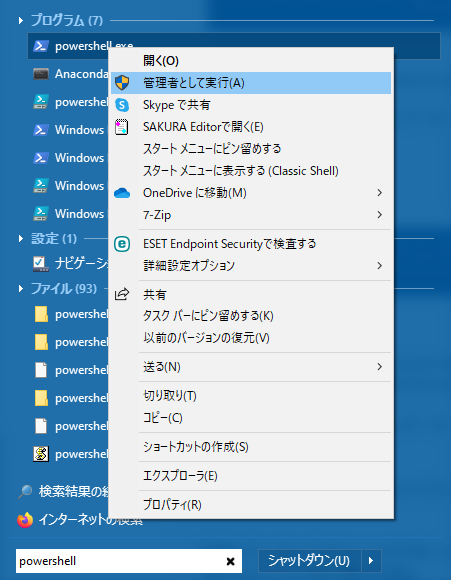Select タスク バーにピン留めする(K)
The image size is (451, 580).
pos(251,316)
